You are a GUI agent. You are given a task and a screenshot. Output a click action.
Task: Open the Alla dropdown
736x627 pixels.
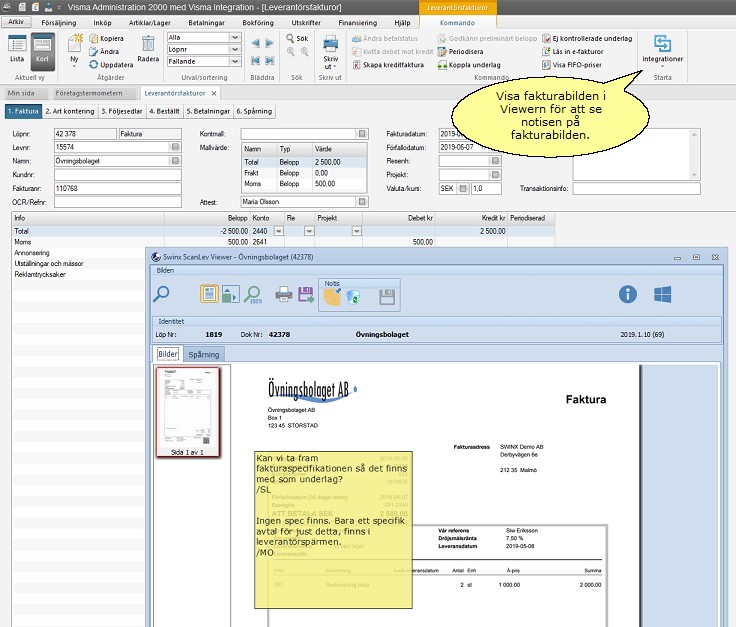(235, 37)
